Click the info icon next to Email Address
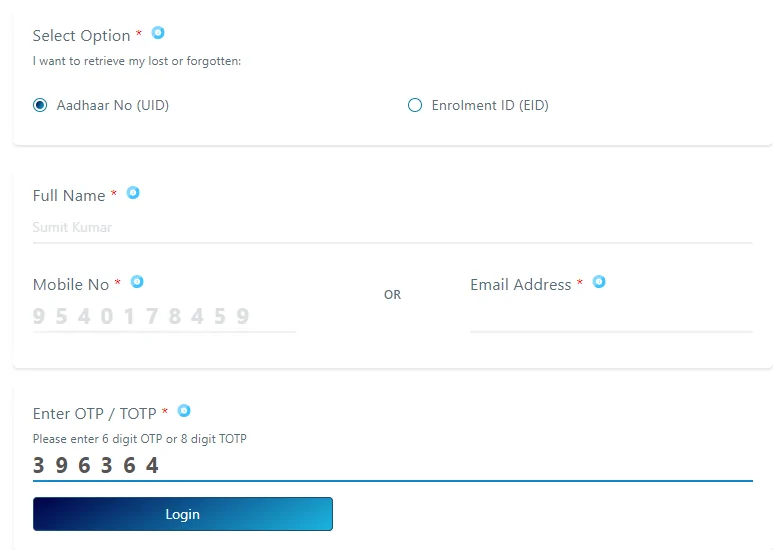Viewport: 773px width, 550px height. (x=599, y=282)
